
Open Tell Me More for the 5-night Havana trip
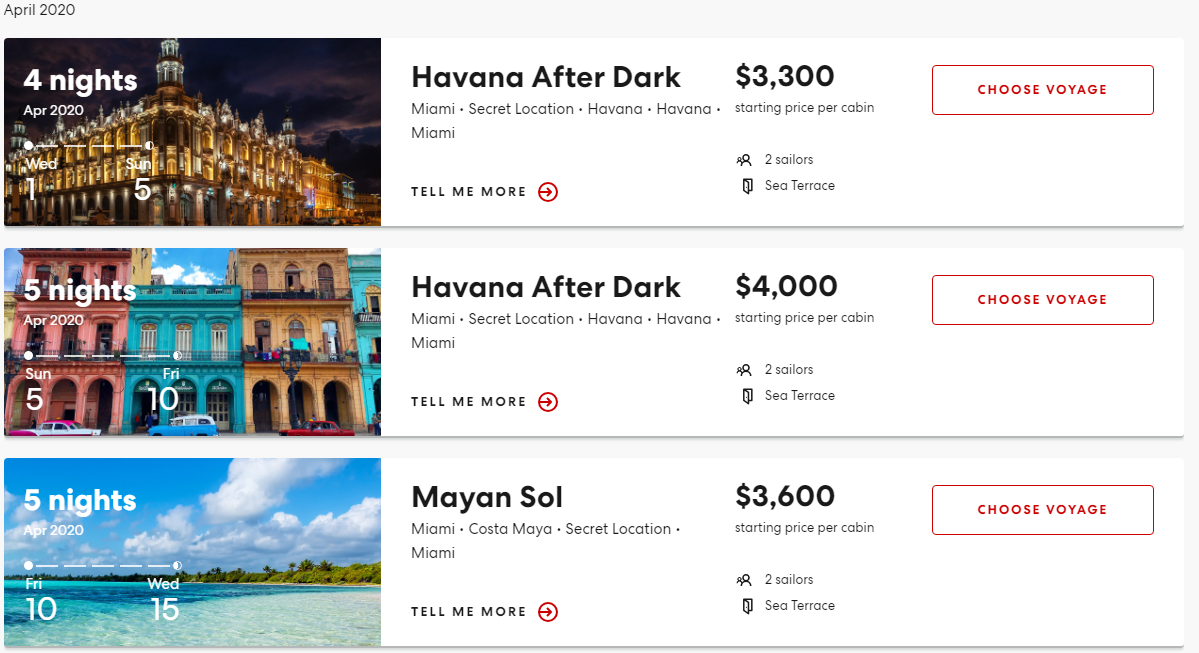click(469, 402)
